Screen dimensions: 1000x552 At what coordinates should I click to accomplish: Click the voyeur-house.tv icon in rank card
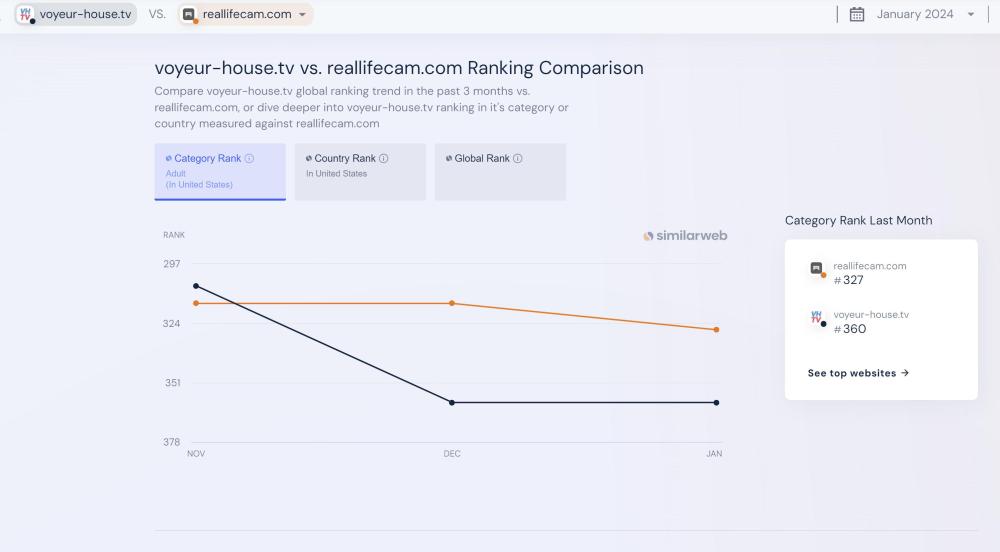tap(816, 318)
